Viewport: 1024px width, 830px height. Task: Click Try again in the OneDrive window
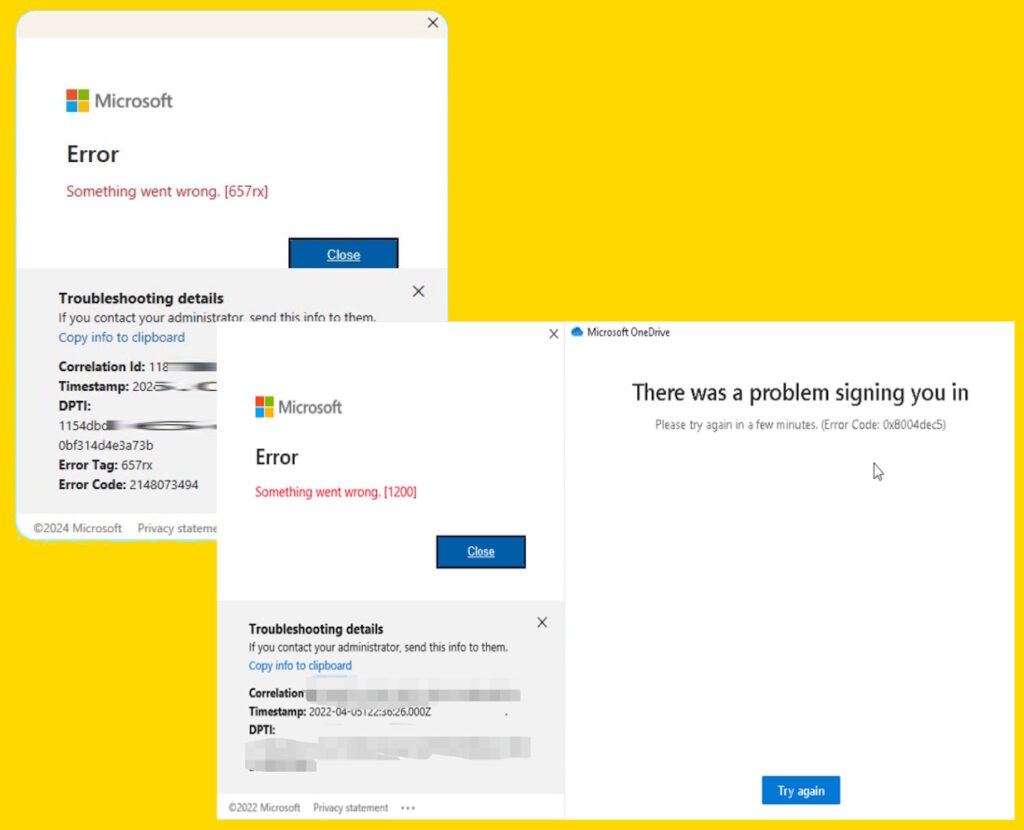[800, 790]
